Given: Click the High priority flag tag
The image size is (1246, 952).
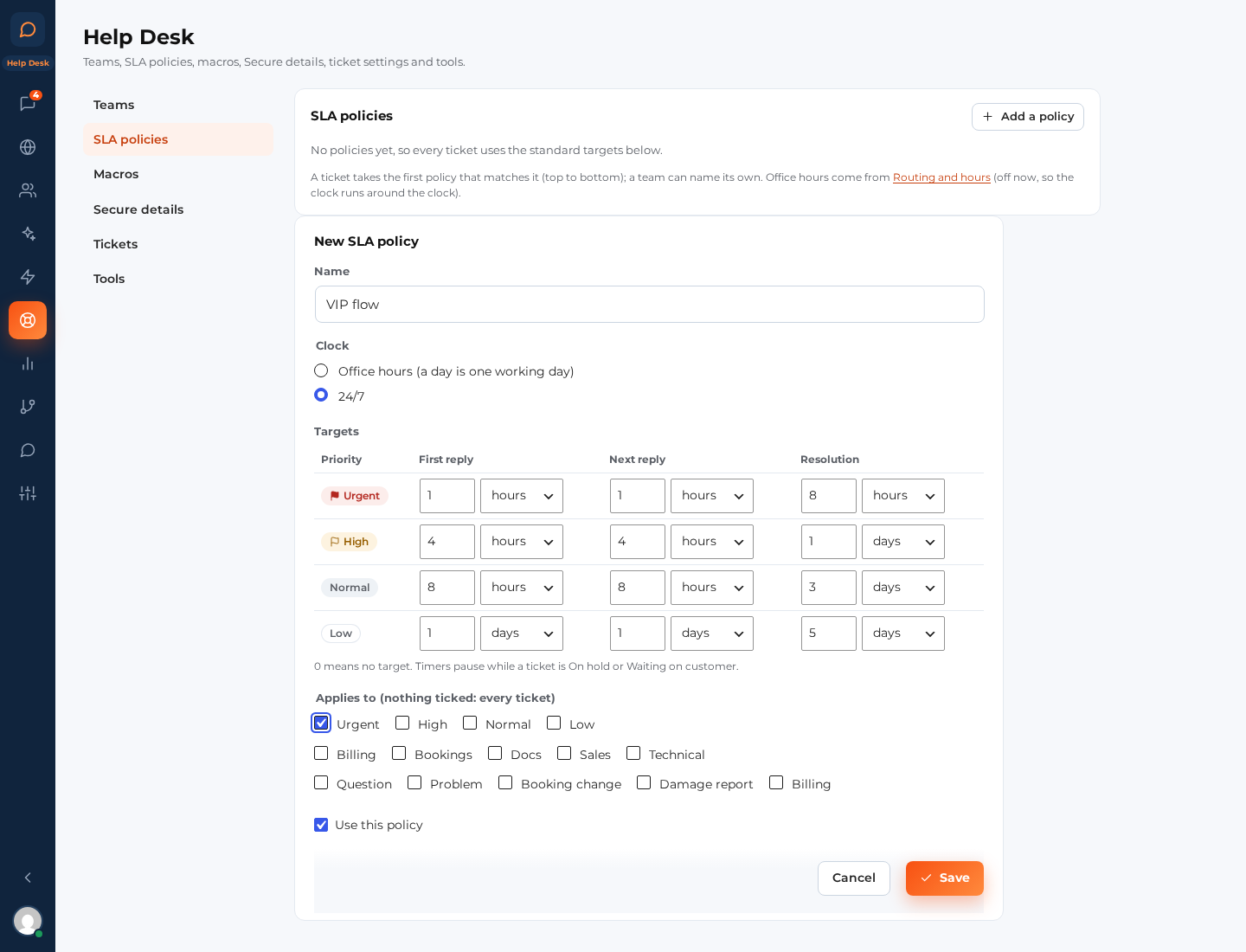Looking at the screenshot, I should (x=349, y=542).
